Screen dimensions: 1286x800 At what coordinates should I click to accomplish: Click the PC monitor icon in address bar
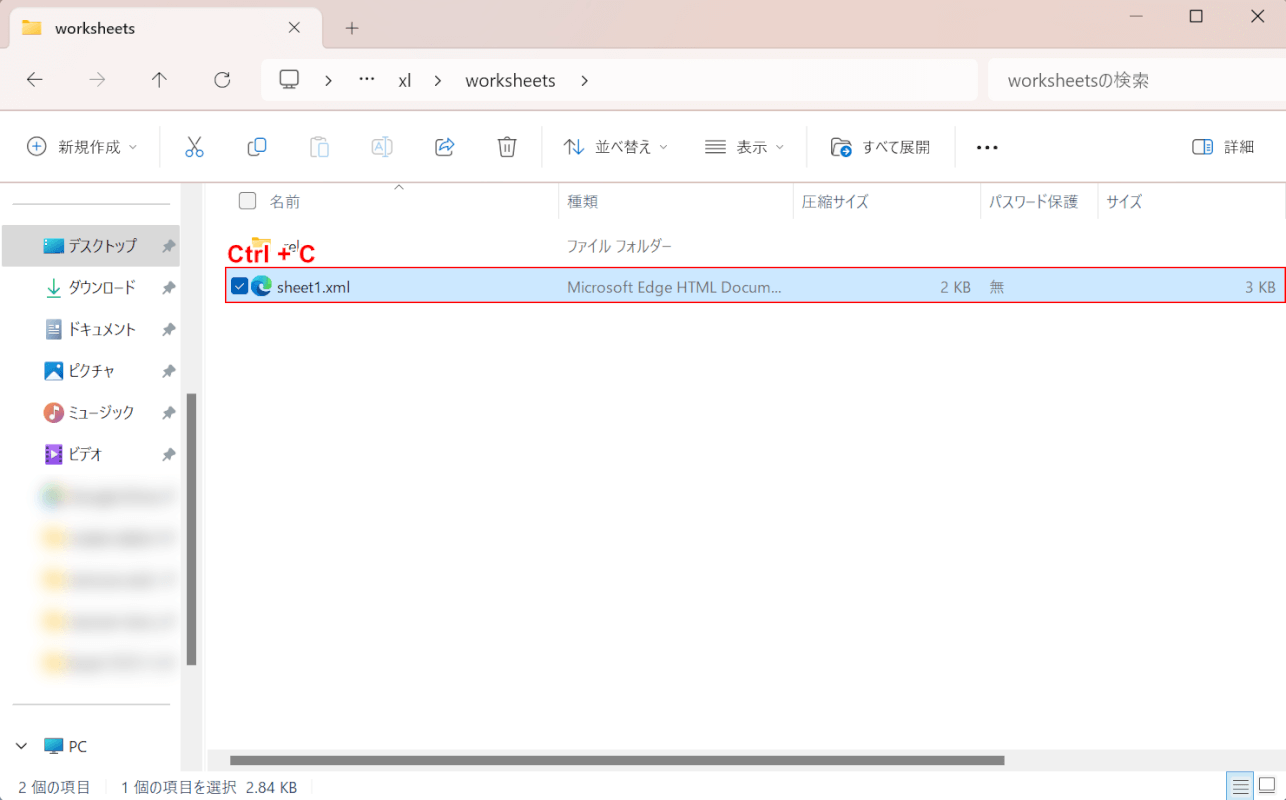pos(289,80)
